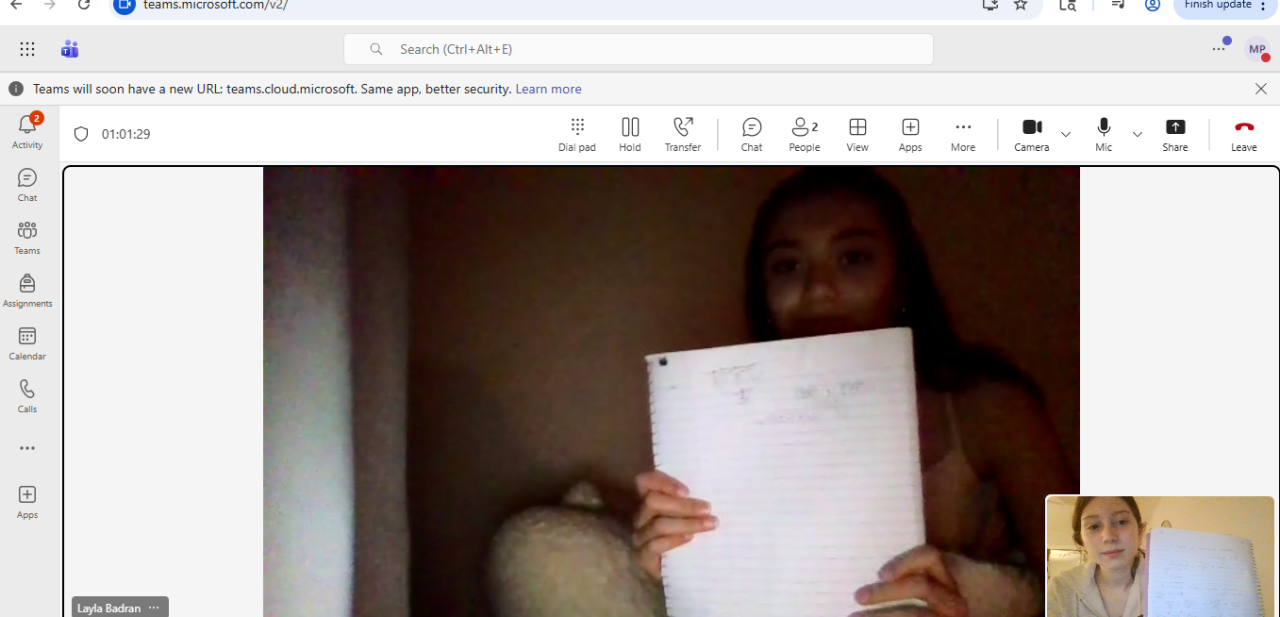Viewport: 1280px width, 617px height.
Task: Leave the call
Action: (x=1244, y=135)
